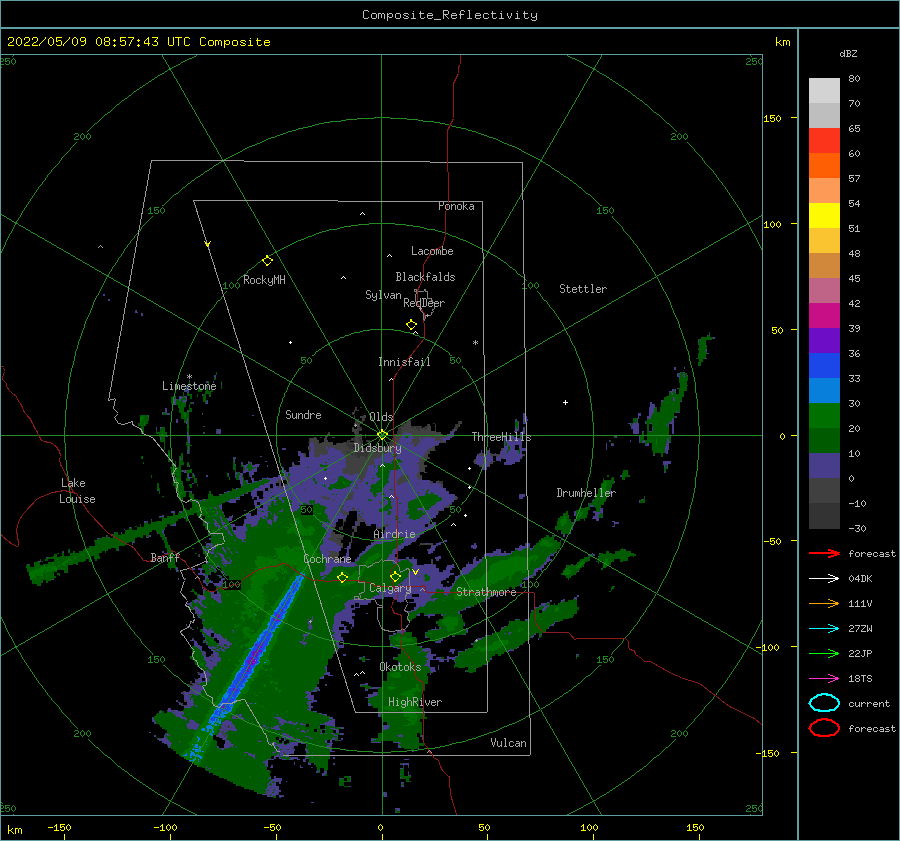Screen dimensions: 900x841
Task: Pick the 39 dBZ purple swatch
Action: (824, 340)
